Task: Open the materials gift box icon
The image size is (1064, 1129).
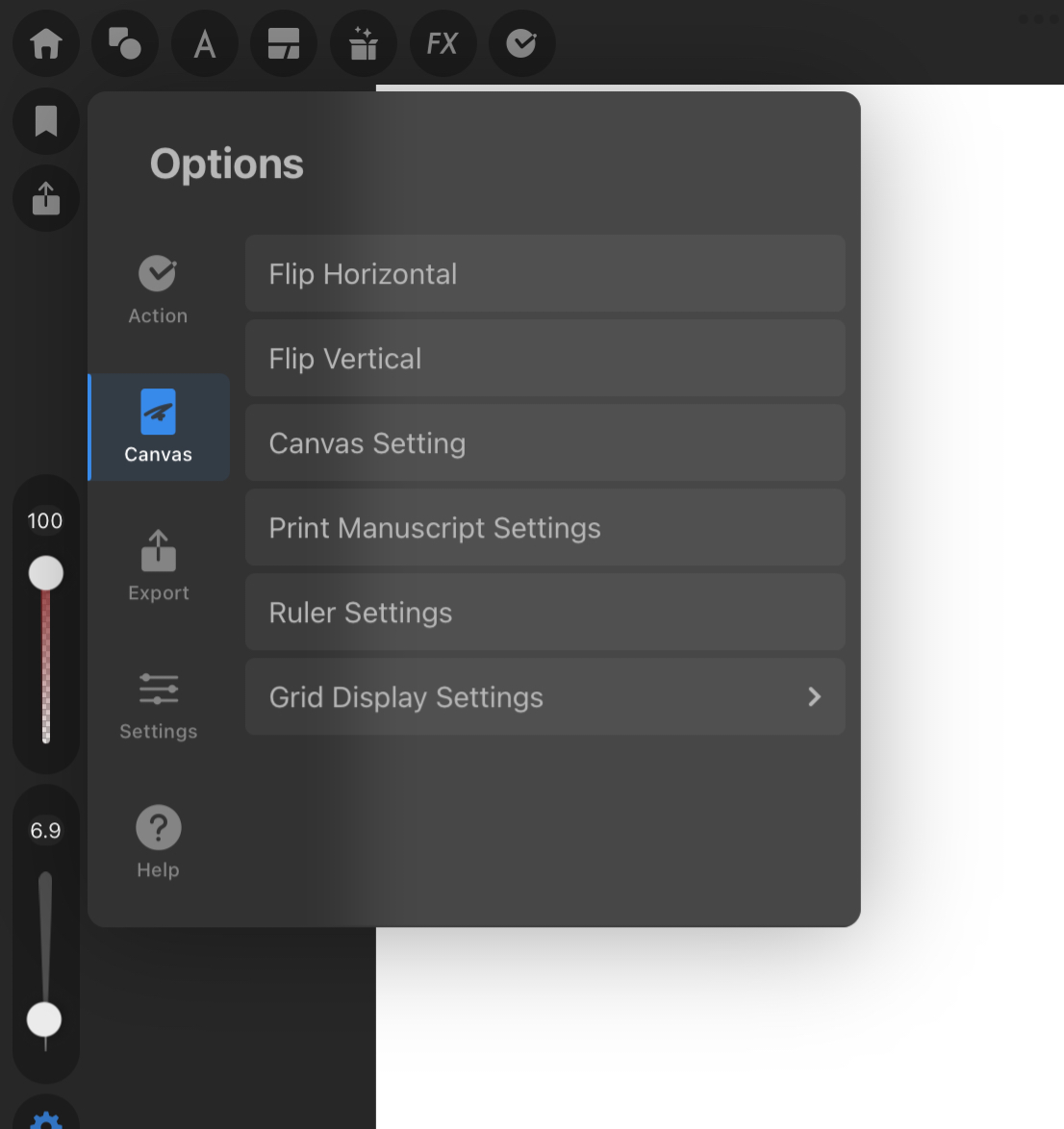Action: click(363, 42)
